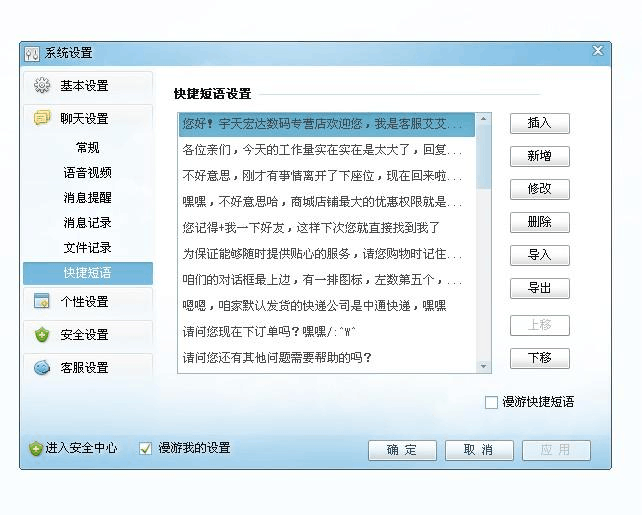Export phrases with the 导出 button
This screenshot has width=642, height=515.
[x=540, y=288]
